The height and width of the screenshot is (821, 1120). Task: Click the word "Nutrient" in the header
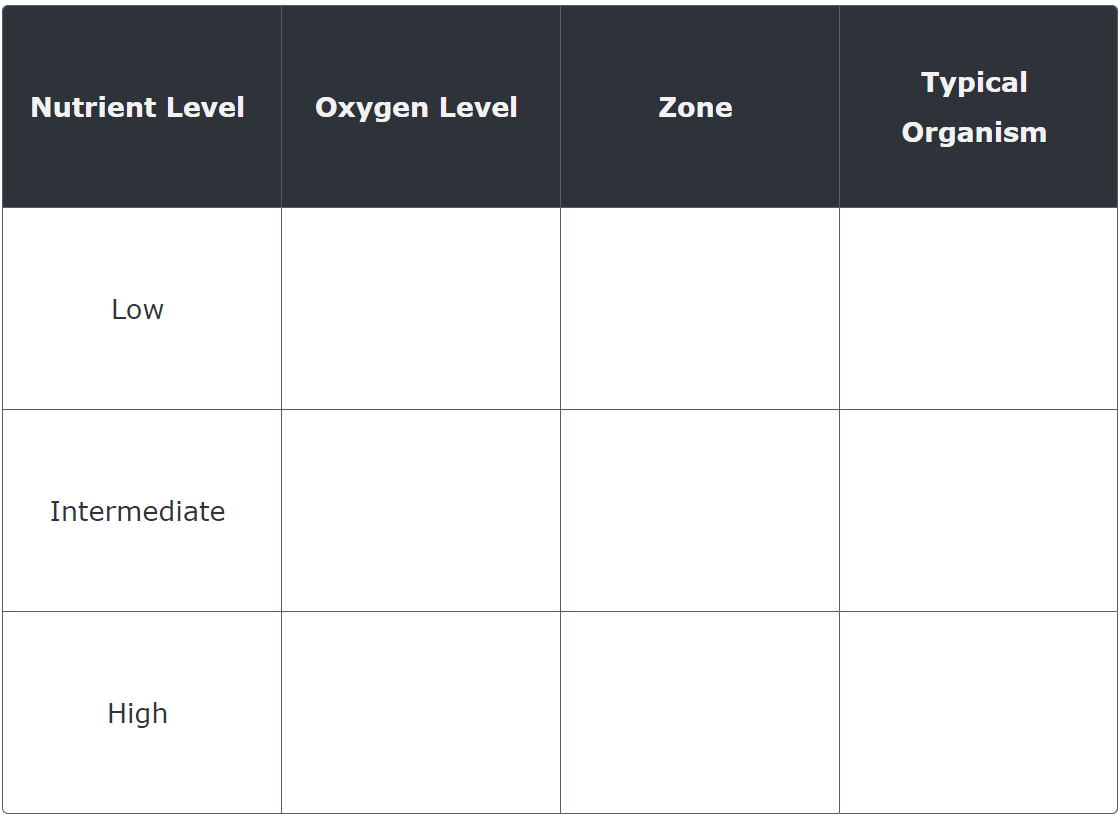point(85,108)
